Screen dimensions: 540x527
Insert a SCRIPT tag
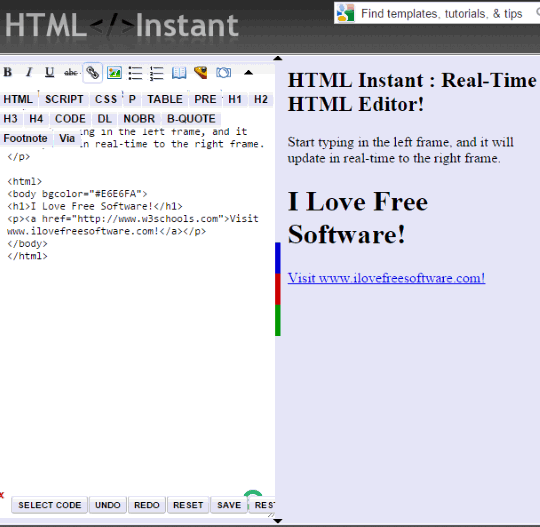click(64, 99)
